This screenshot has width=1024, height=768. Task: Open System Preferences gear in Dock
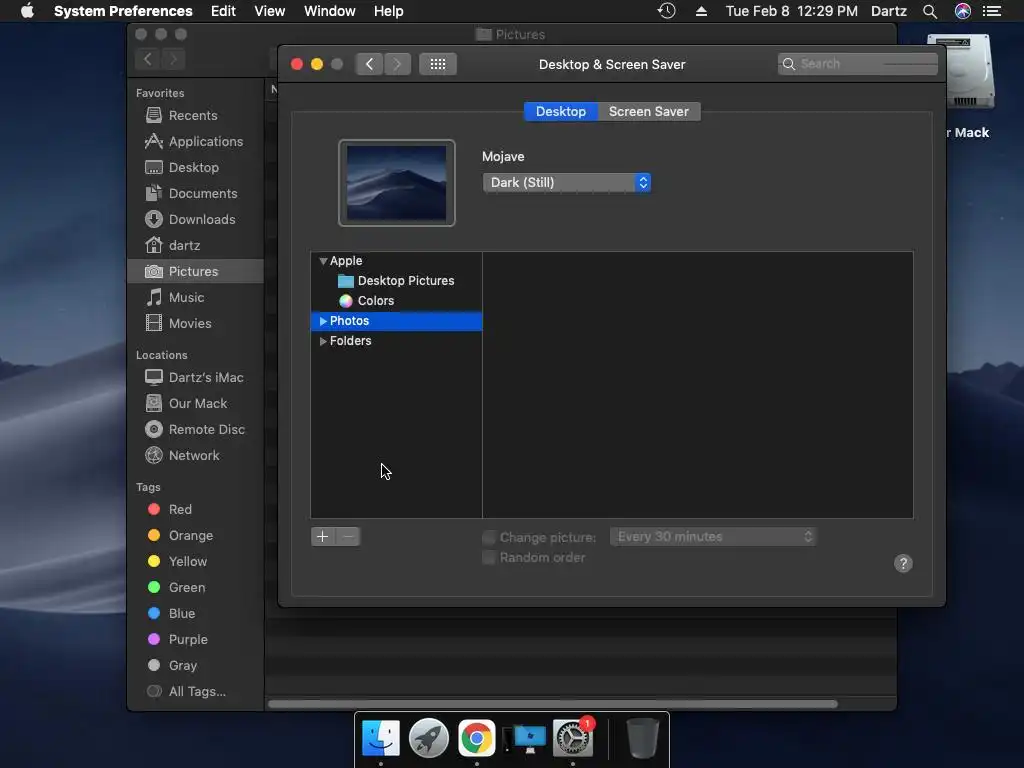tap(573, 738)
